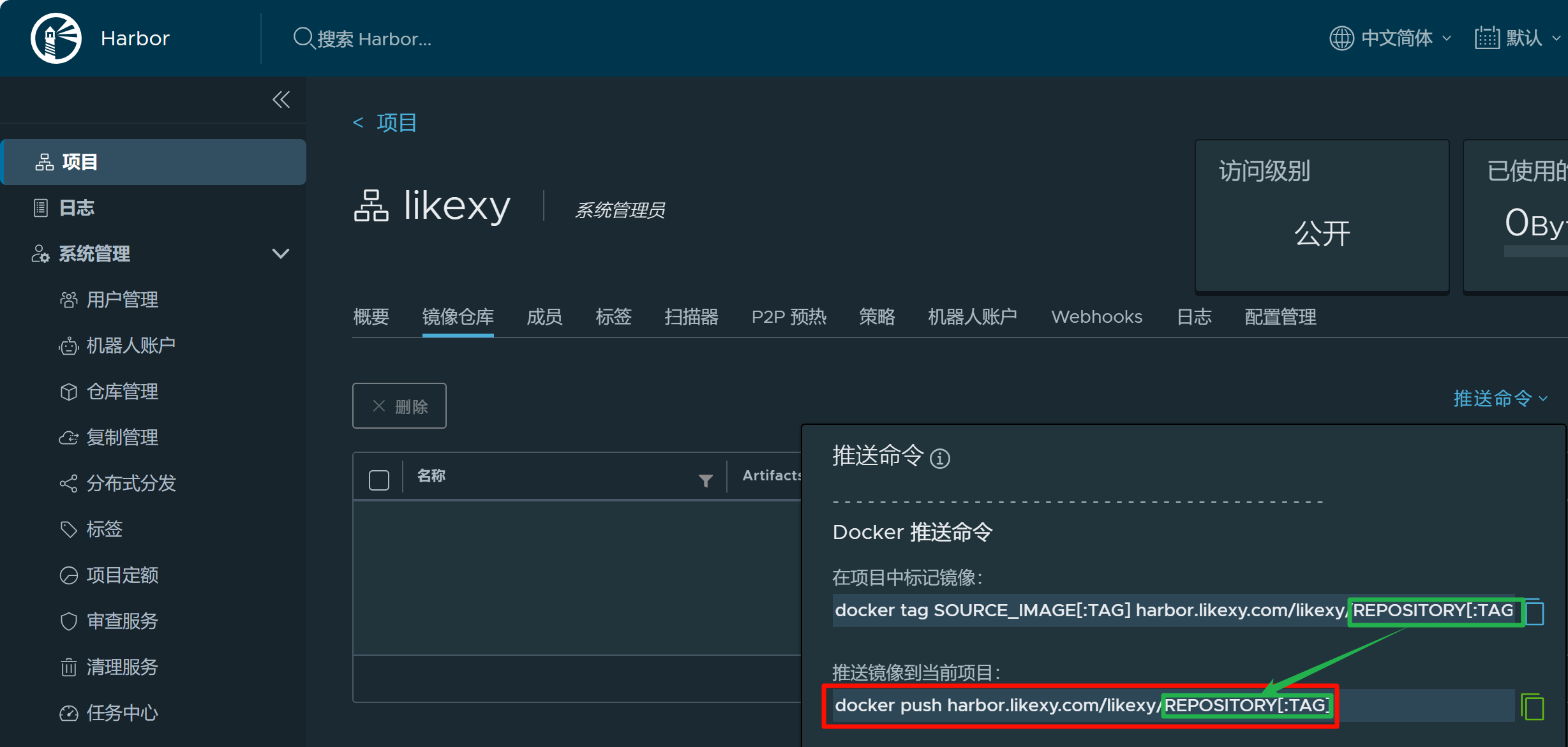Open 日志 in the left sidebar
Screen dimensions: 1568x747
[x=77, y=208]
